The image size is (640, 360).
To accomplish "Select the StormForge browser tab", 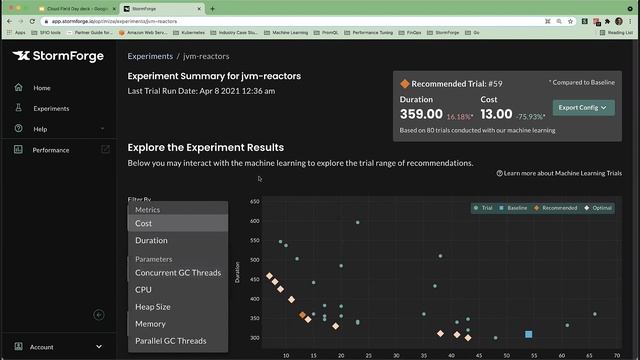I will [162, 9].
